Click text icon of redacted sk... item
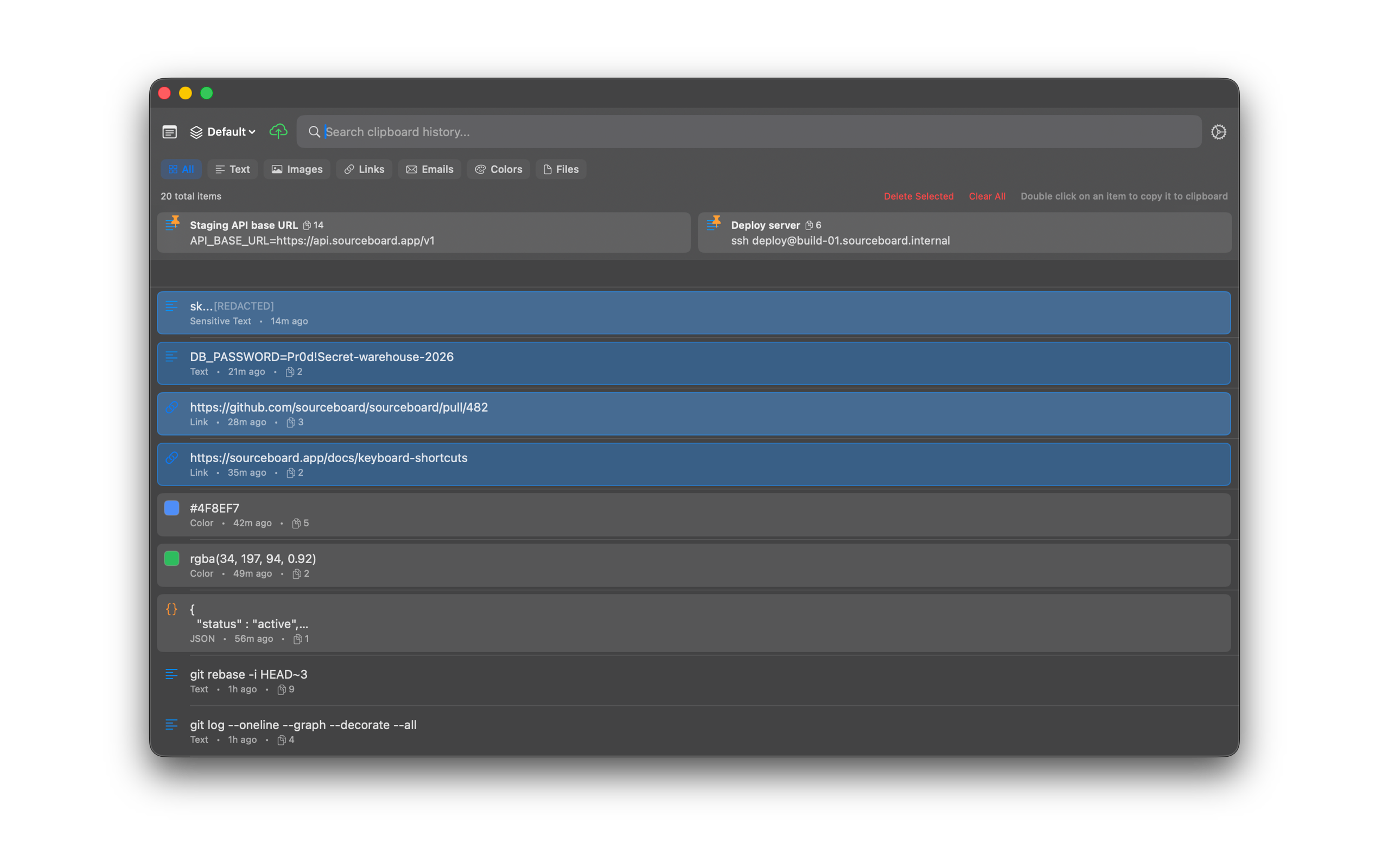The width and height of the screenshot is (1389, 868). (x=171, y=306)
